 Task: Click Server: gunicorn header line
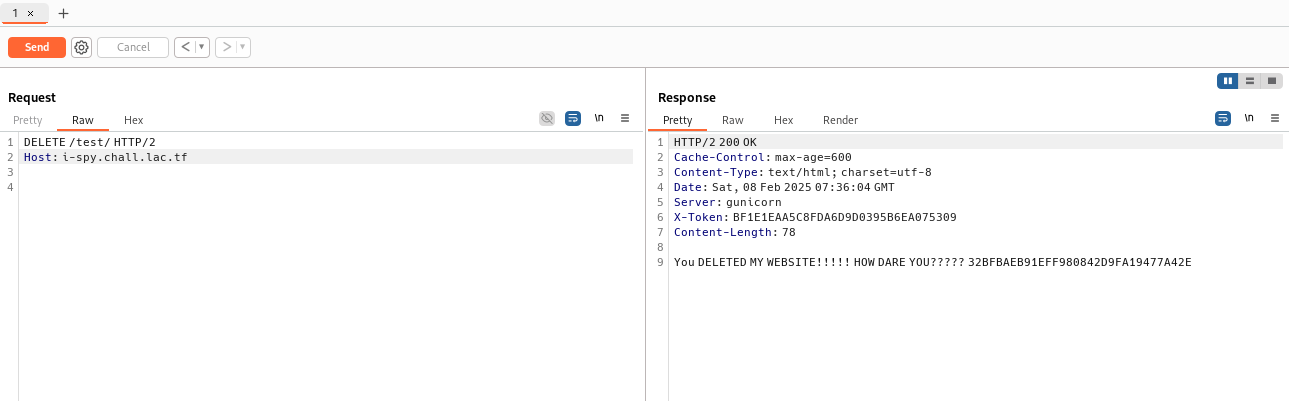[x=728, y=202]
